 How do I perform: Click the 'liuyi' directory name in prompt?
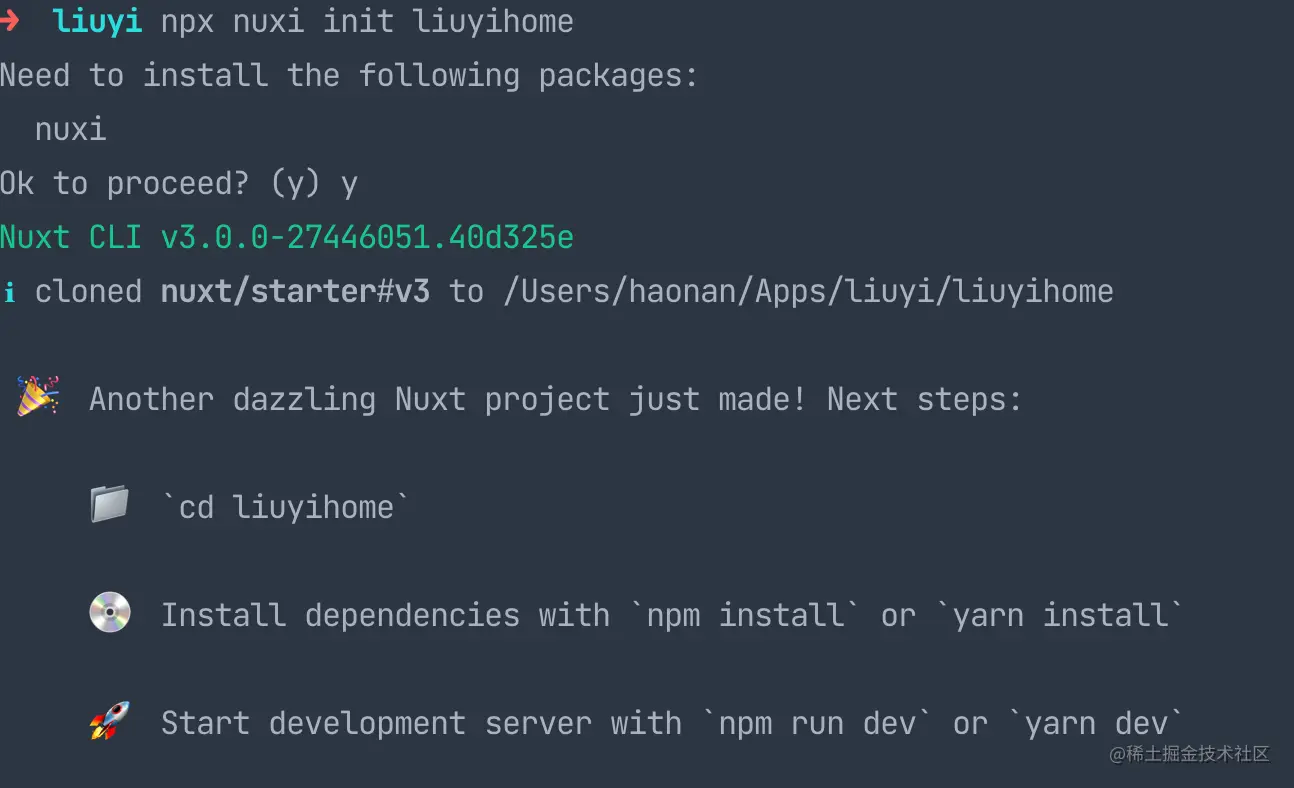pos(98,22)
